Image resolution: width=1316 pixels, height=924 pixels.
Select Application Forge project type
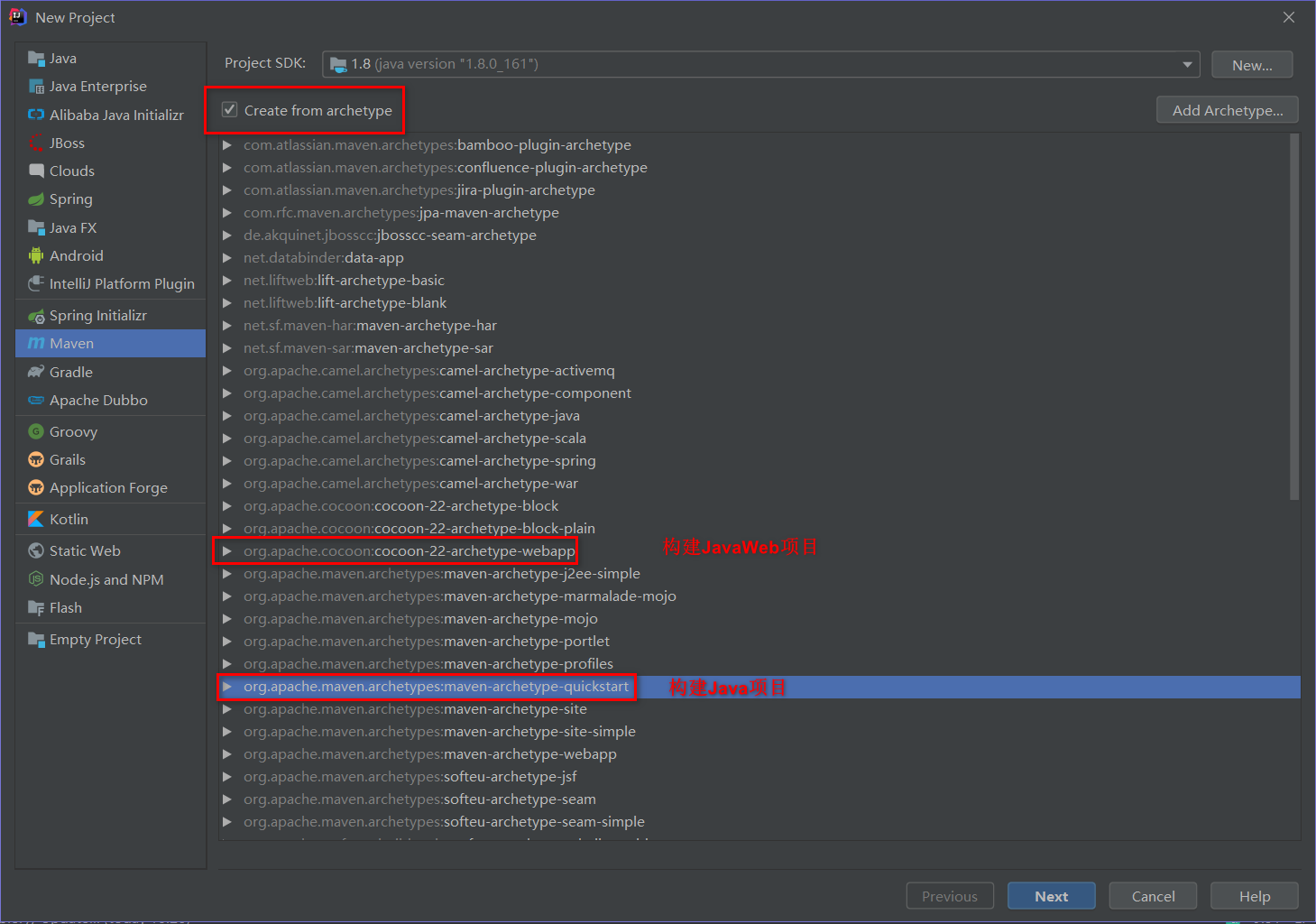[111, 488]
